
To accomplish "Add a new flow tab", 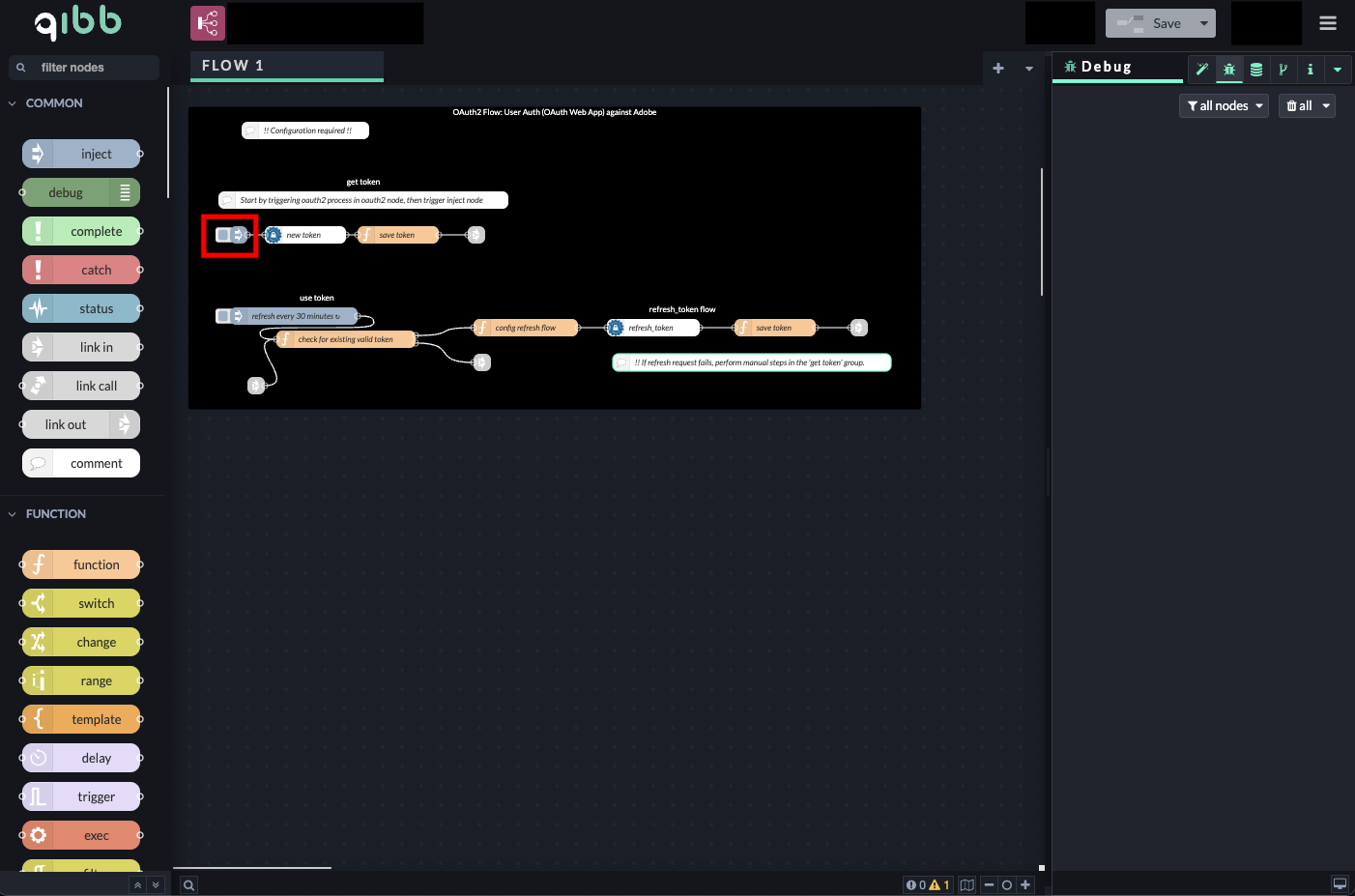I will 998,68.
